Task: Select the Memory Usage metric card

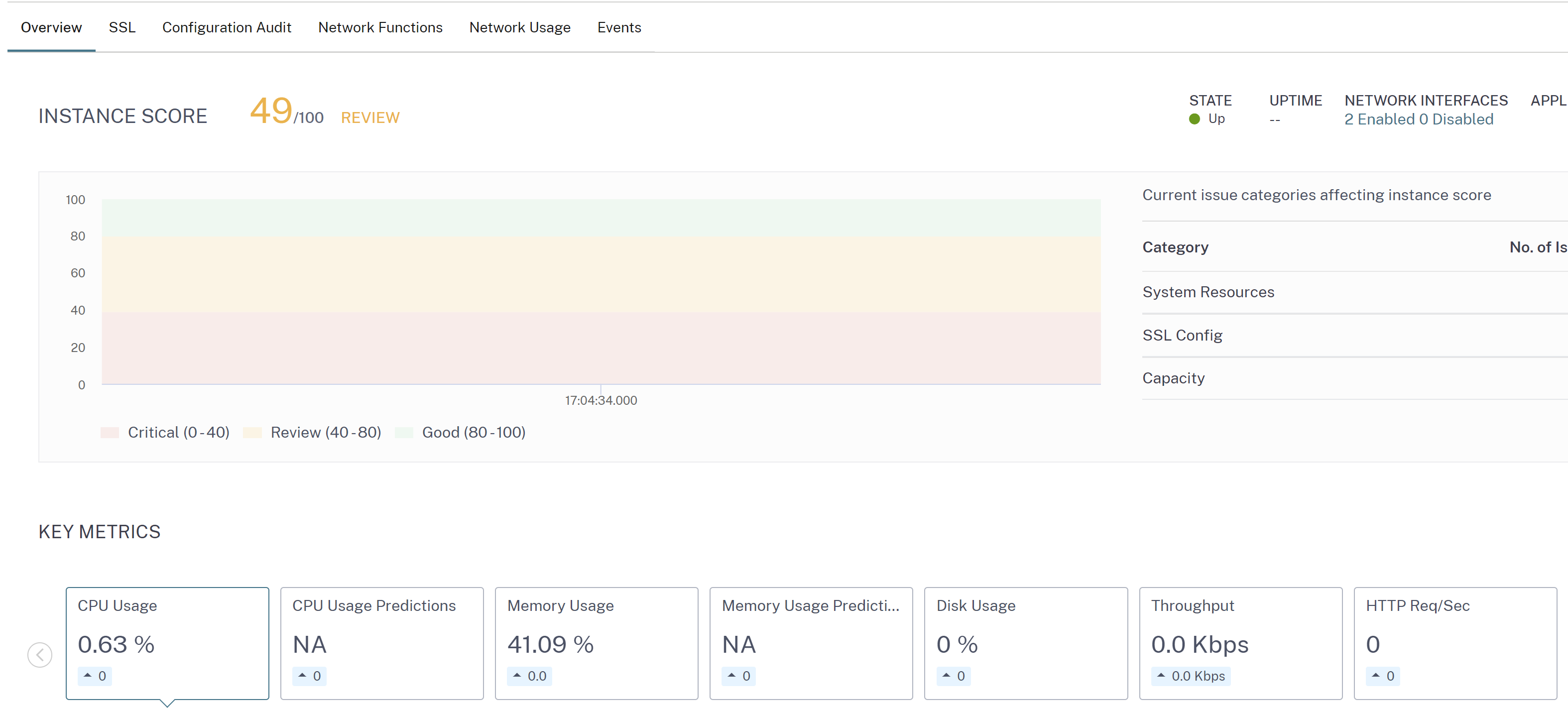Action: [x=597, y=643]
